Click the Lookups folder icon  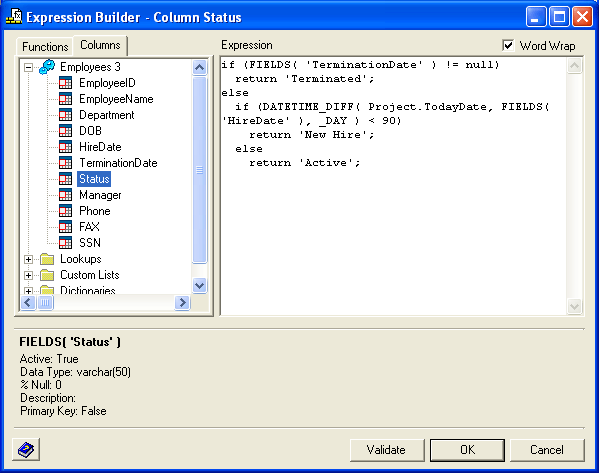point(47,259)
